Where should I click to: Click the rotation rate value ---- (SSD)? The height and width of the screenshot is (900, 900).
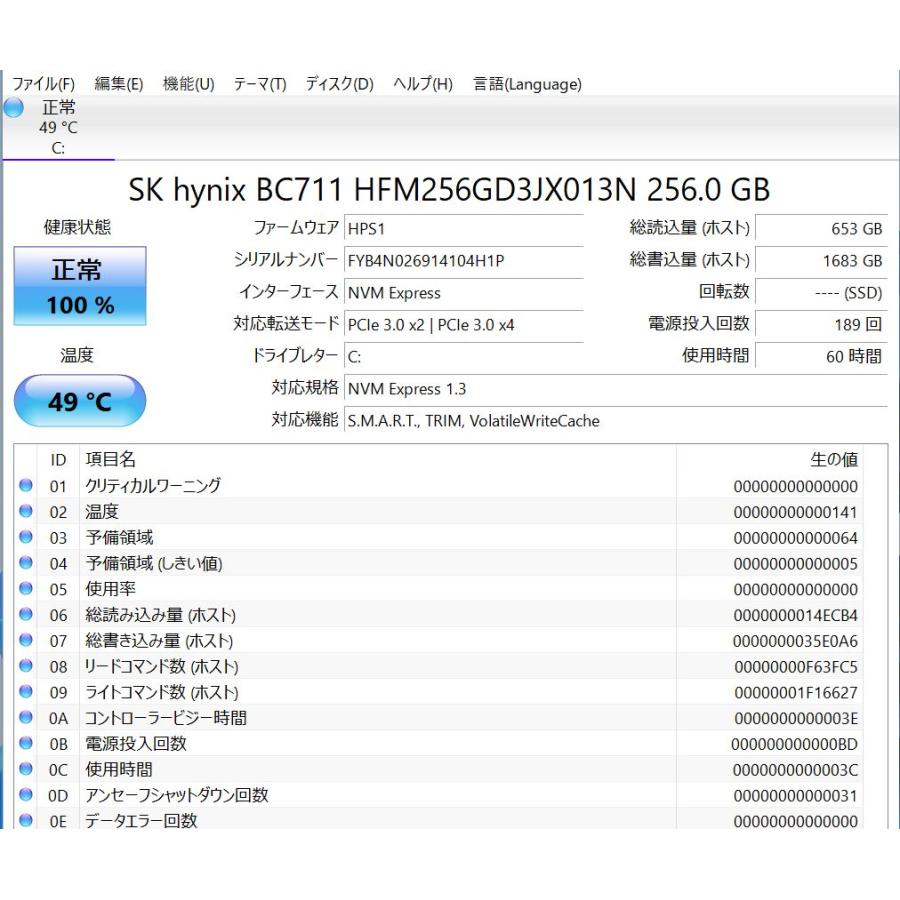click(821, 293)
